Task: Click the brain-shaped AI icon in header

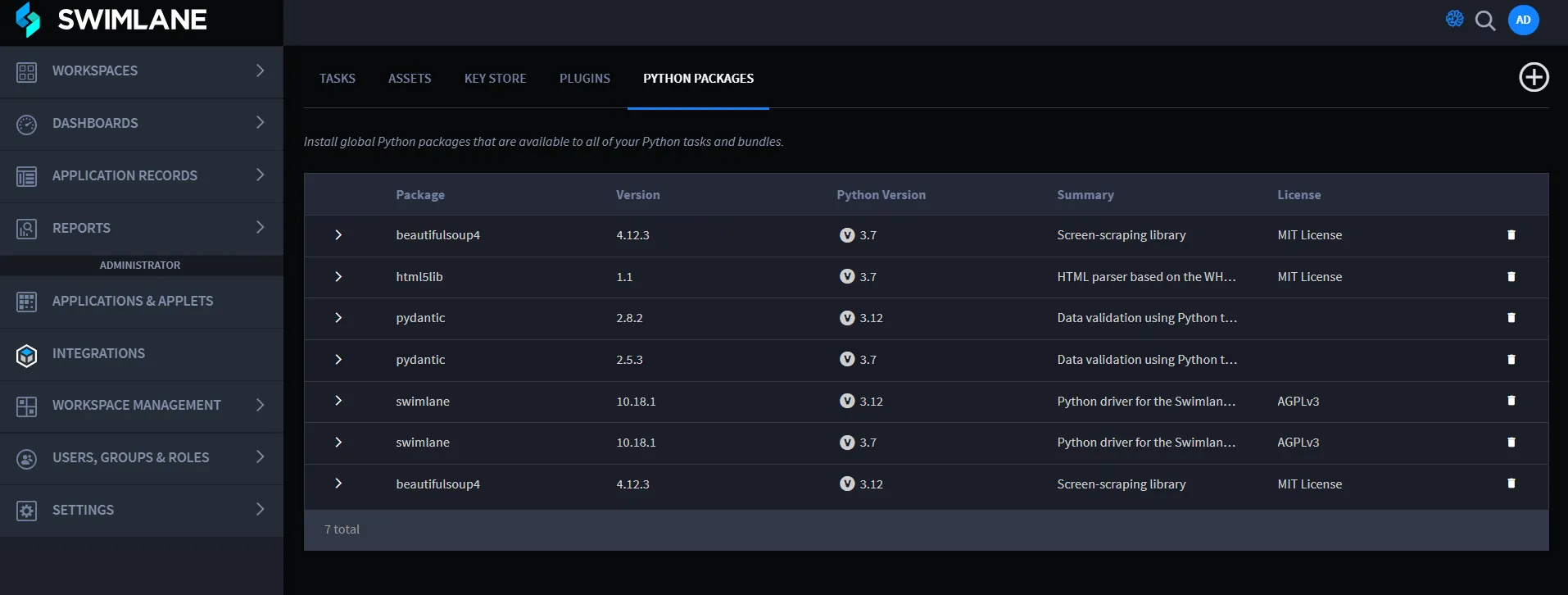Action: [x=1454, y=19]
